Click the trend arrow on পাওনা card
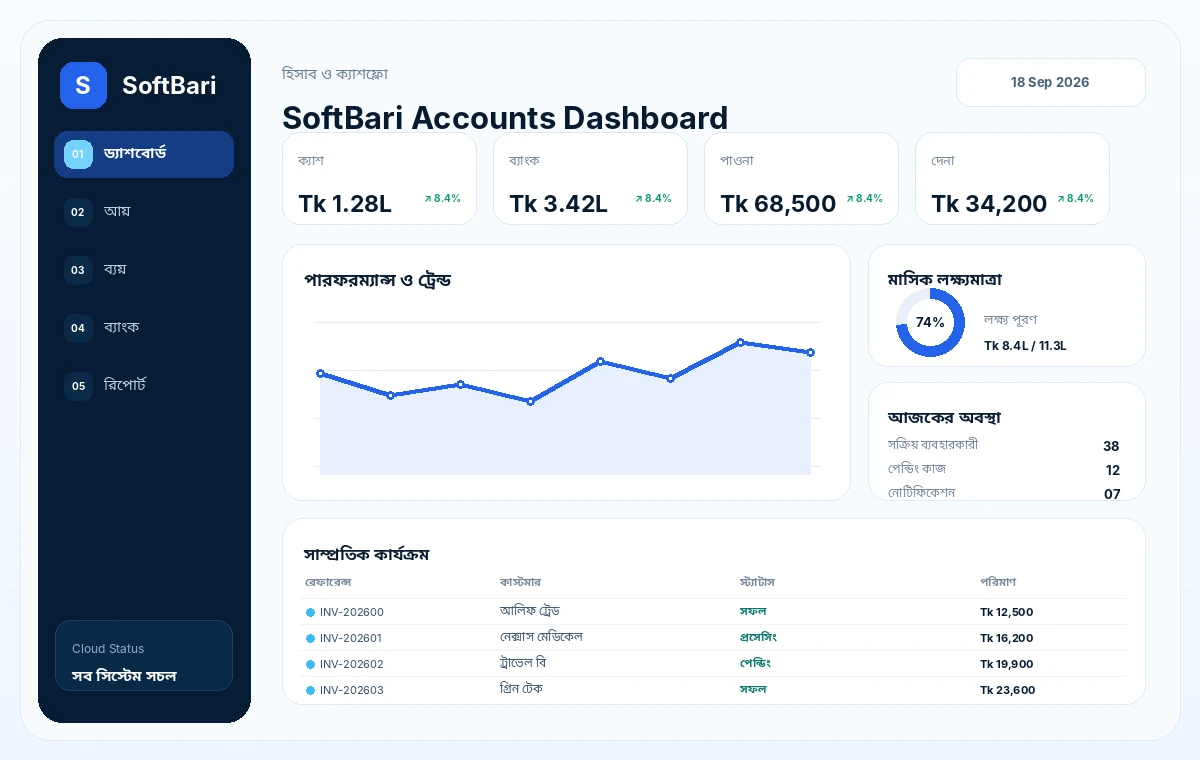Image resolution: width=1200 pixels, height=760 pixels. (850, 199)
